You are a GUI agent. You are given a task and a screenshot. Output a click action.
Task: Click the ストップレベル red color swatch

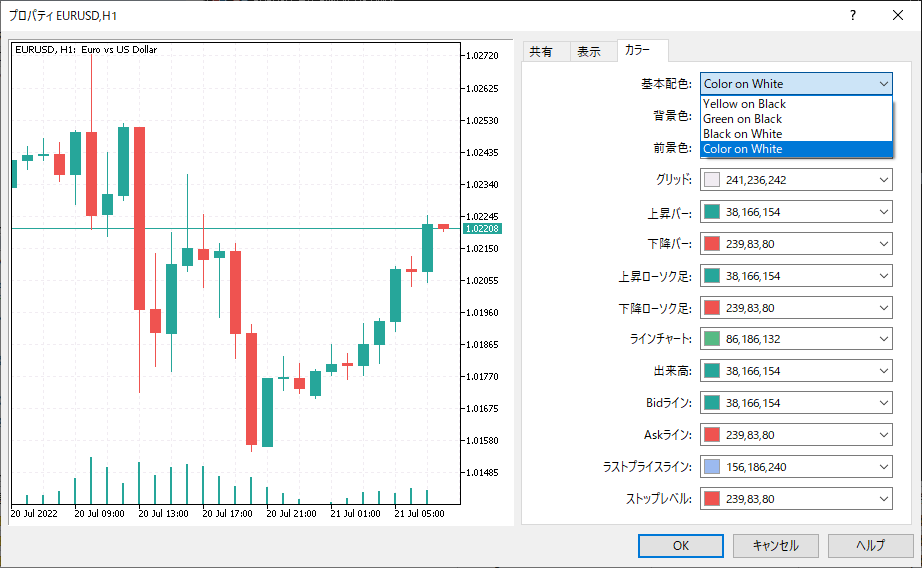(711, 499)
